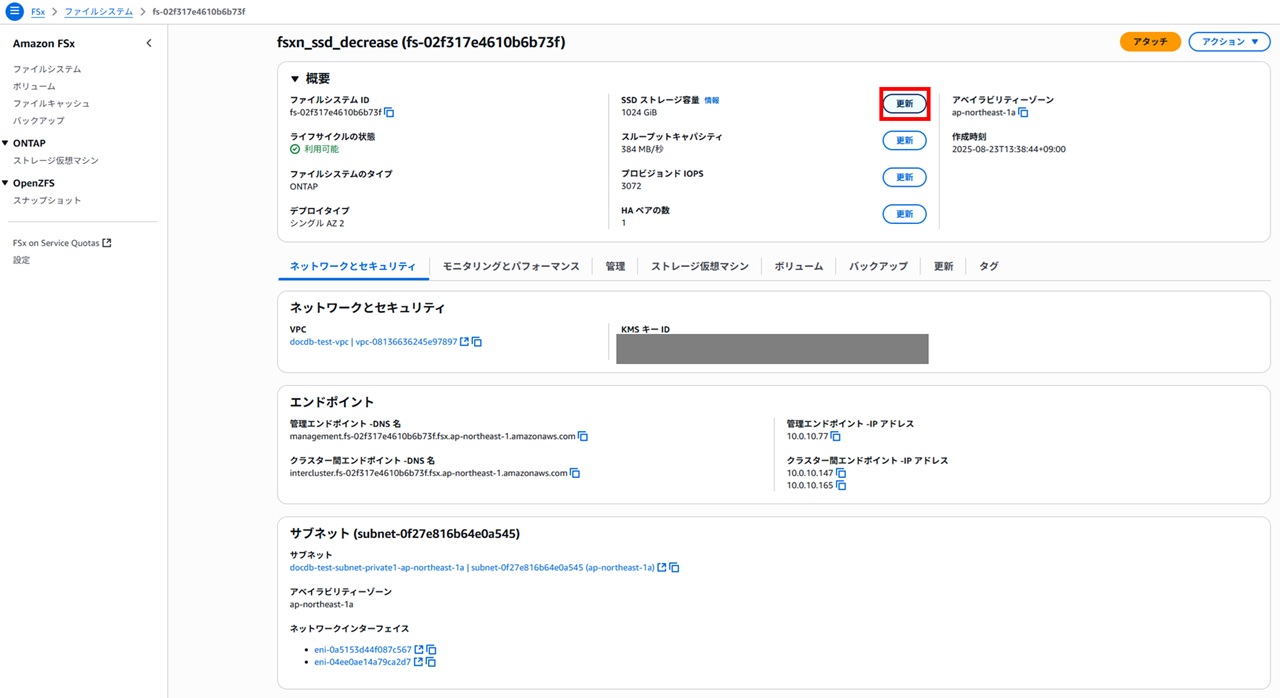
Task: Go to FSx breadcrumb link
Action: 38,12
